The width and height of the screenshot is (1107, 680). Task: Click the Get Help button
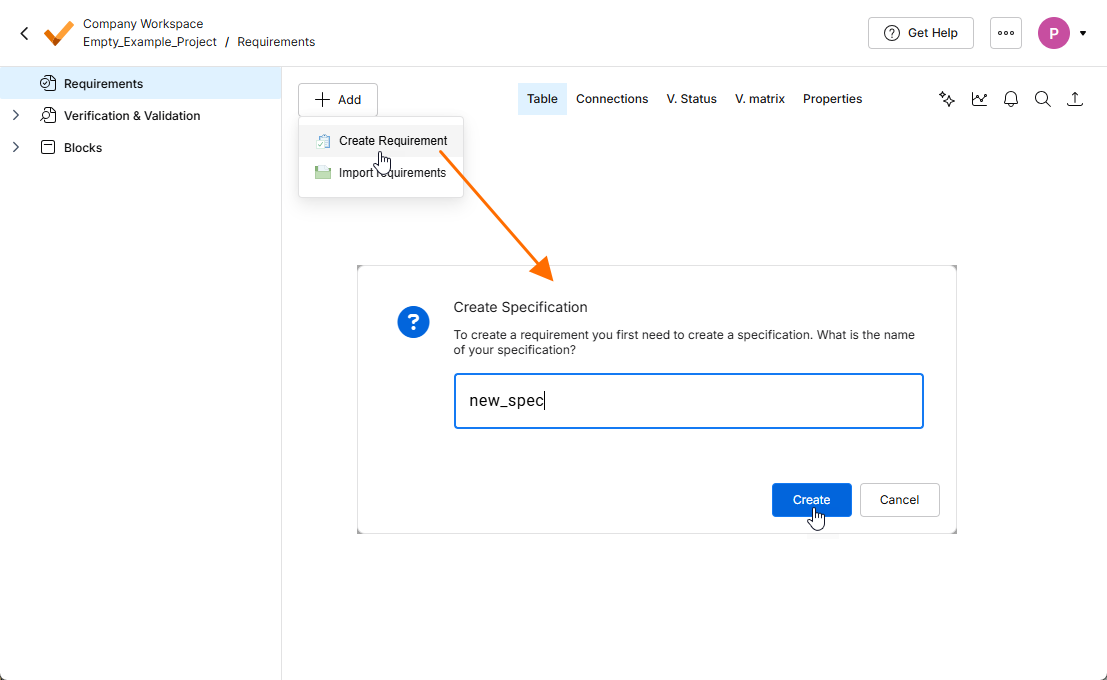[x=920, y=33]
